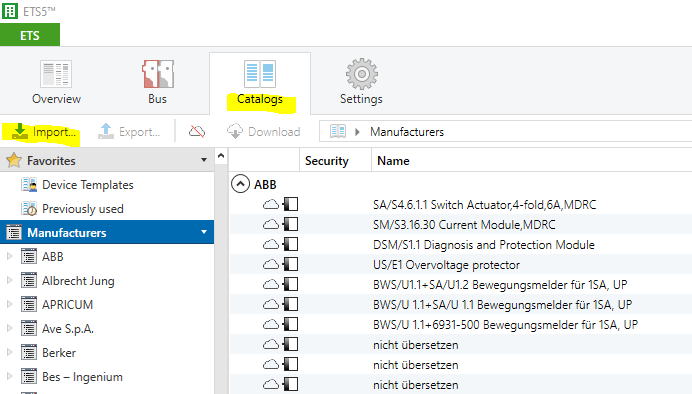Click cloud icon of US/E1 Overvoltage row
This screenshot has width=692, height=394.
tap(271, 264)
